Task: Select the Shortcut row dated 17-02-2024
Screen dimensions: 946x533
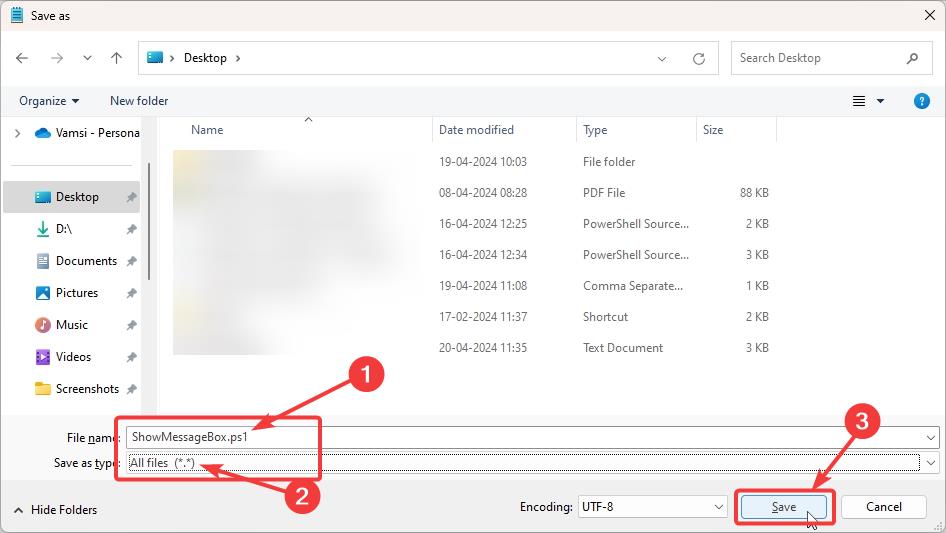Action: 474,316
